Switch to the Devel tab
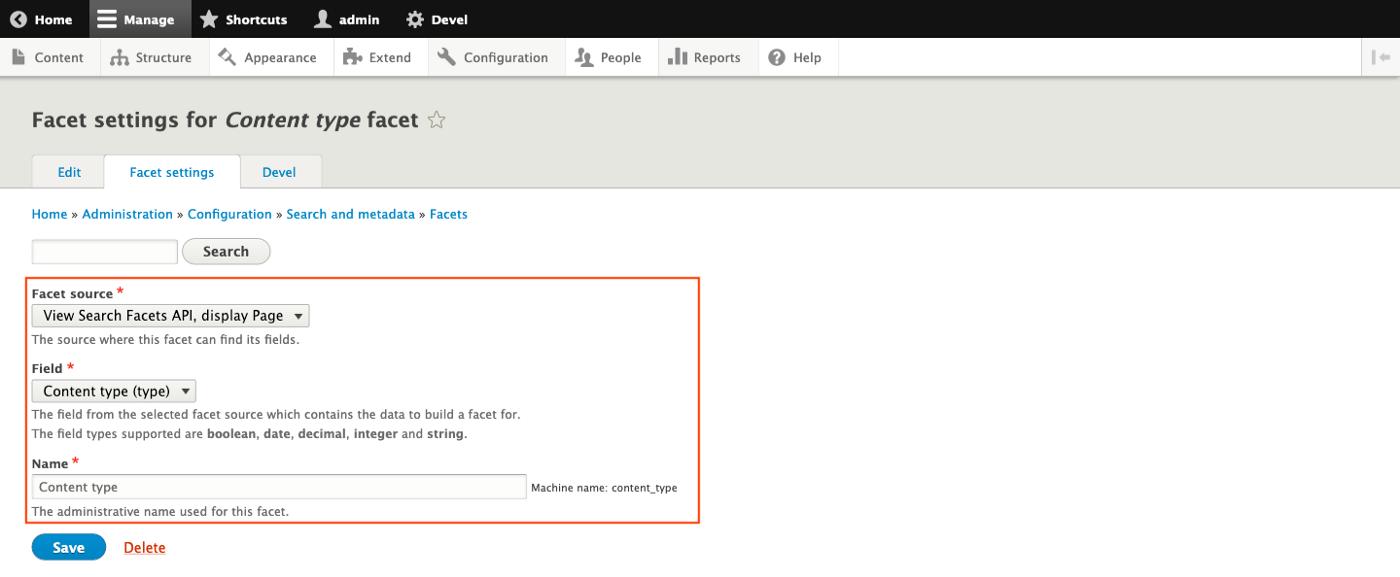1400x577 pixels. pyautogui.click(x=281, y=171)
